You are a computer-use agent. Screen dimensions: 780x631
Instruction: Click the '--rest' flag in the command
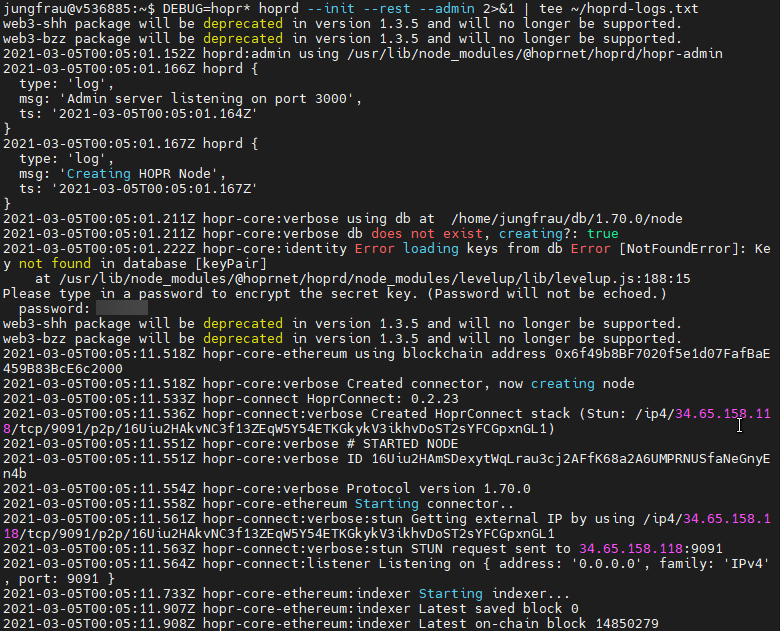pyautogui.click(x=387, y=8)
